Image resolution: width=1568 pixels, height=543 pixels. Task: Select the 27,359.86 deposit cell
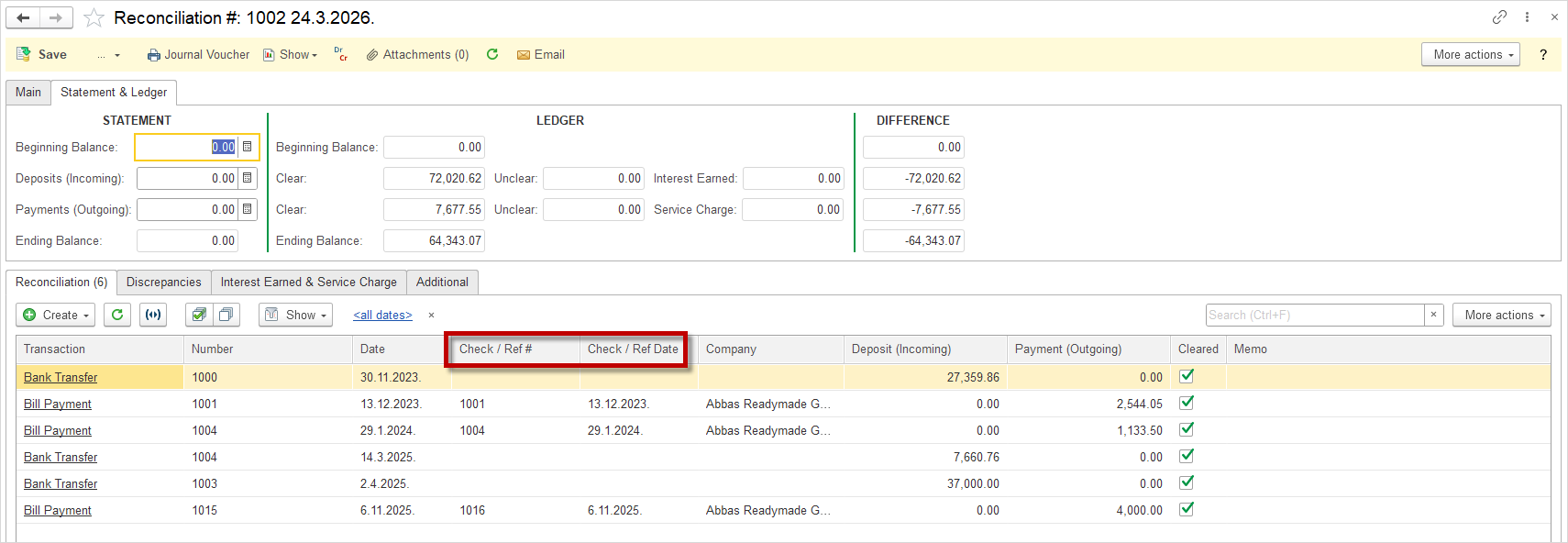[925, 377]
